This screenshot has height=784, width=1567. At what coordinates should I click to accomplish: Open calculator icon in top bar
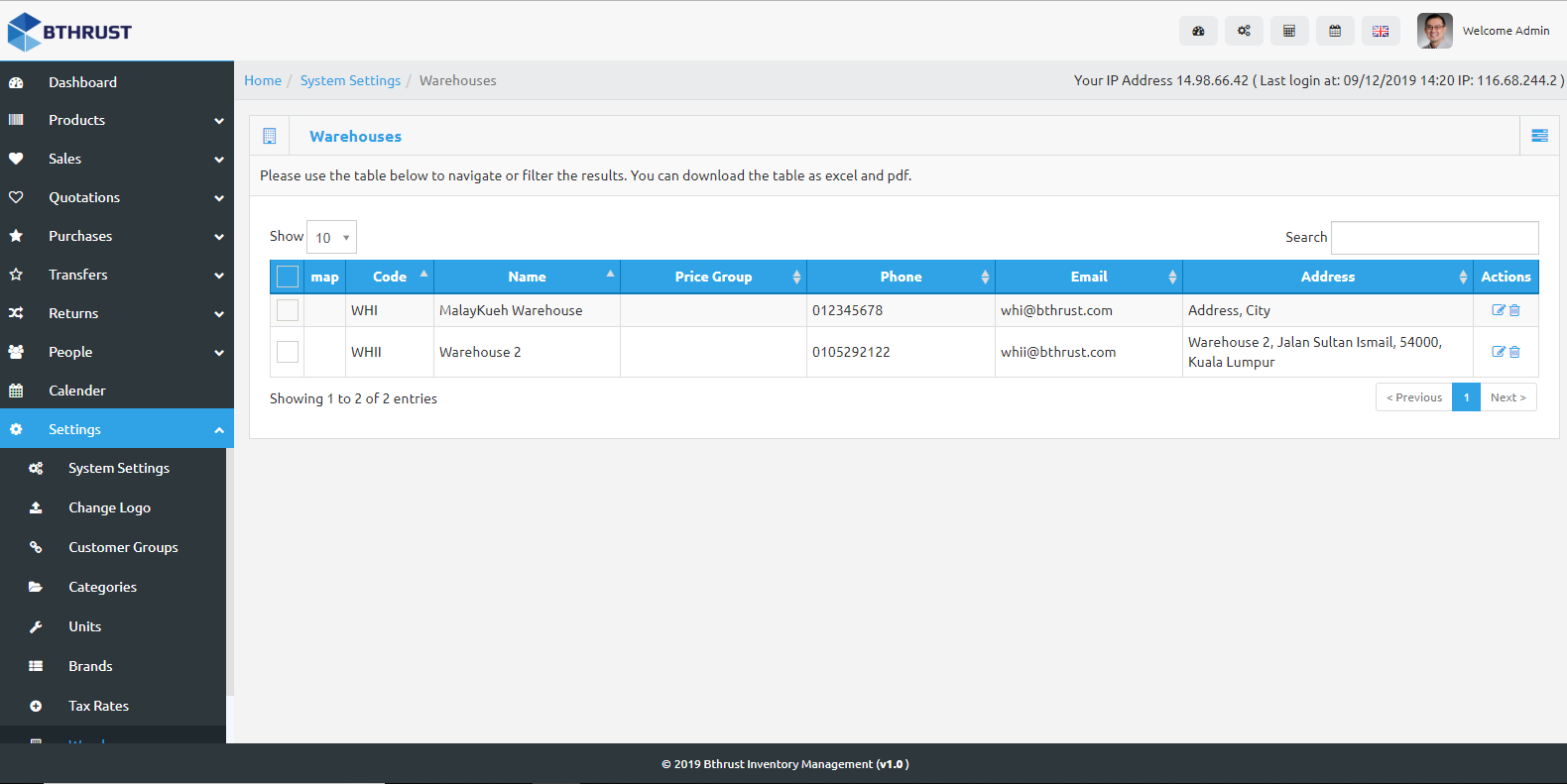1289,31
